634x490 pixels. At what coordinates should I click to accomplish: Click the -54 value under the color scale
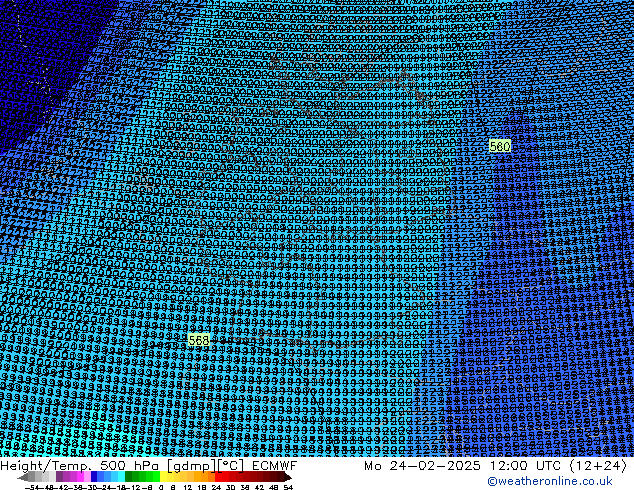(x=32, y=487)
